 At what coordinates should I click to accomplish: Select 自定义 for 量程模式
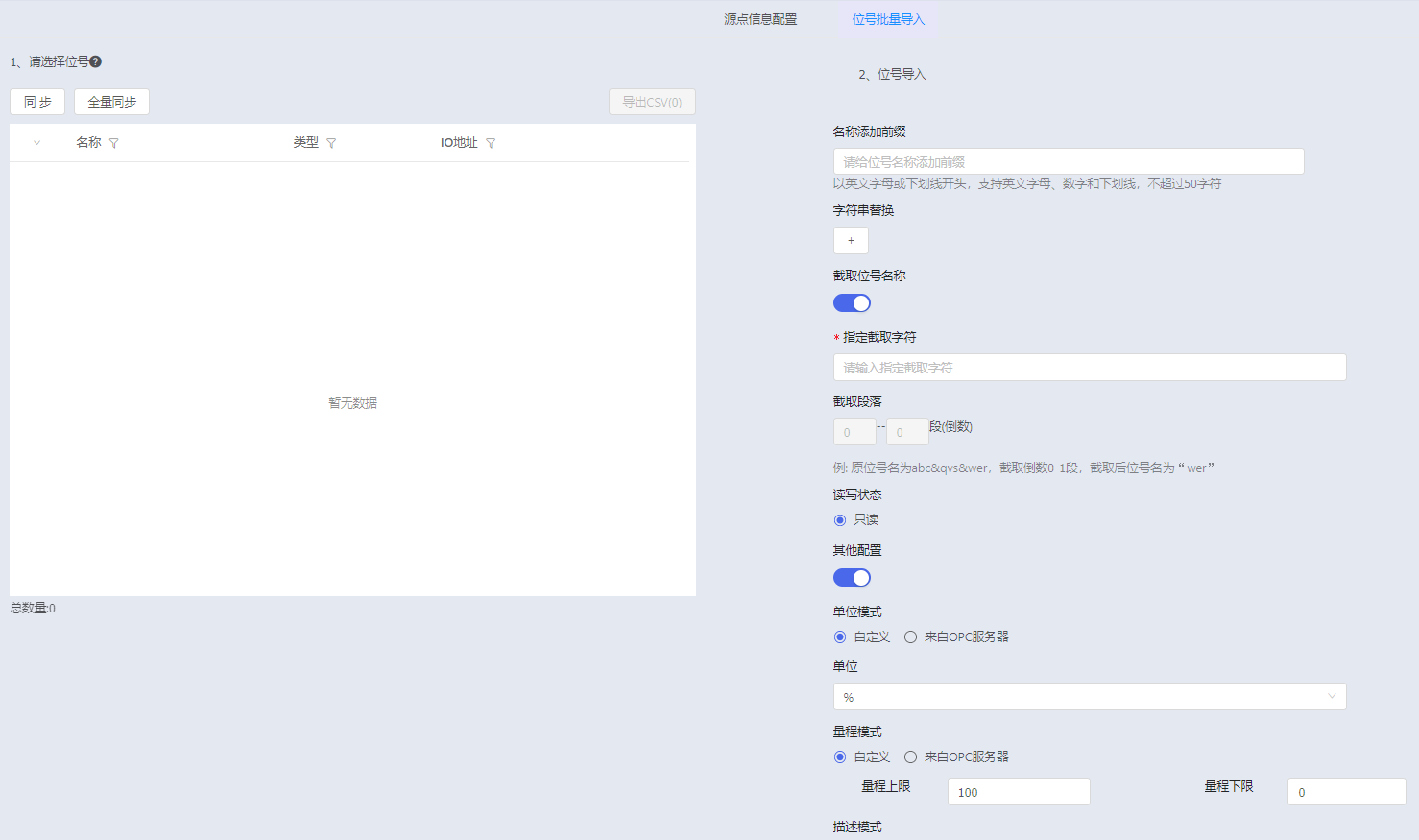click(840, 757)
